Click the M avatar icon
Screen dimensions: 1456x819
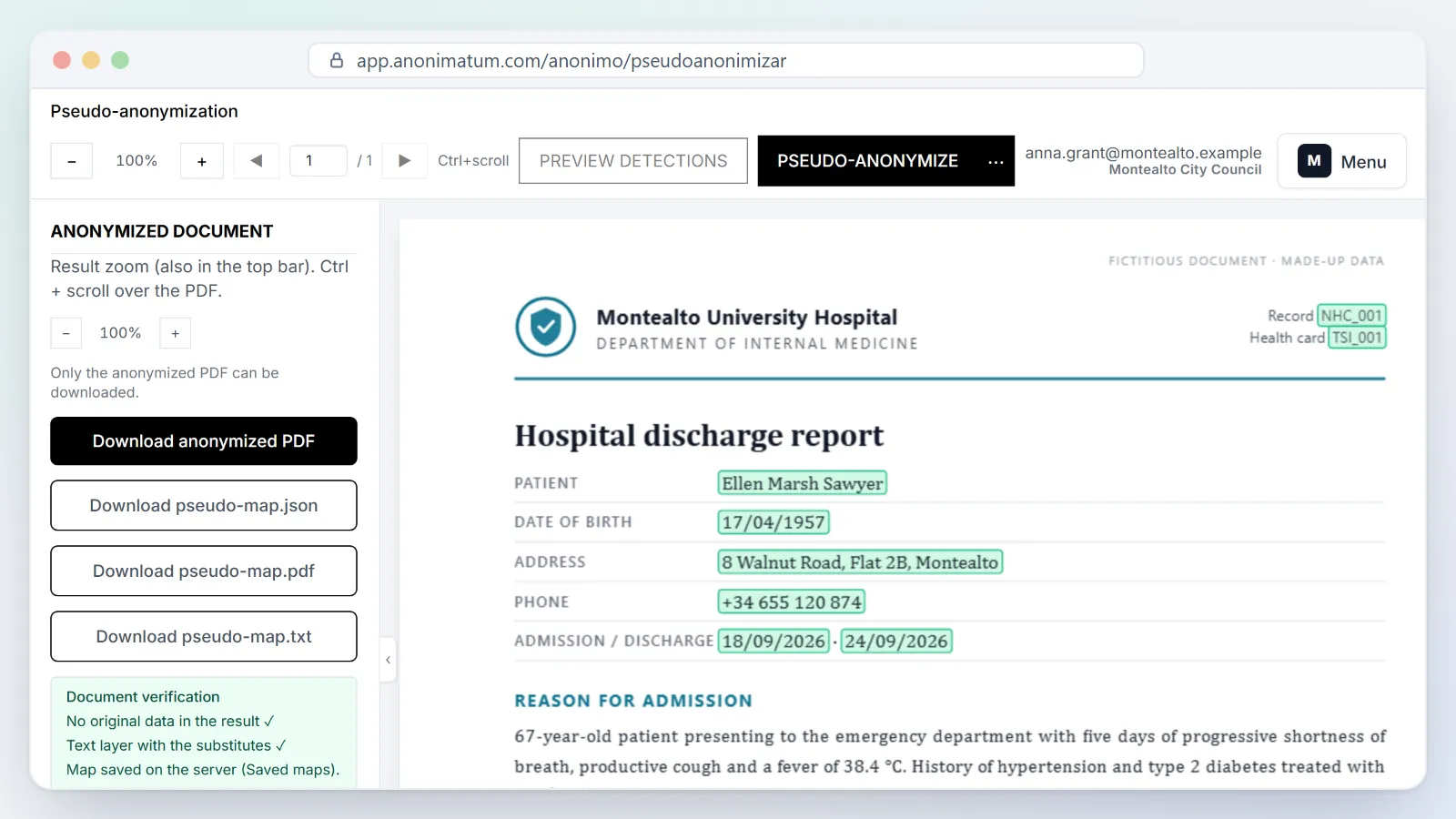[1314, 161]
